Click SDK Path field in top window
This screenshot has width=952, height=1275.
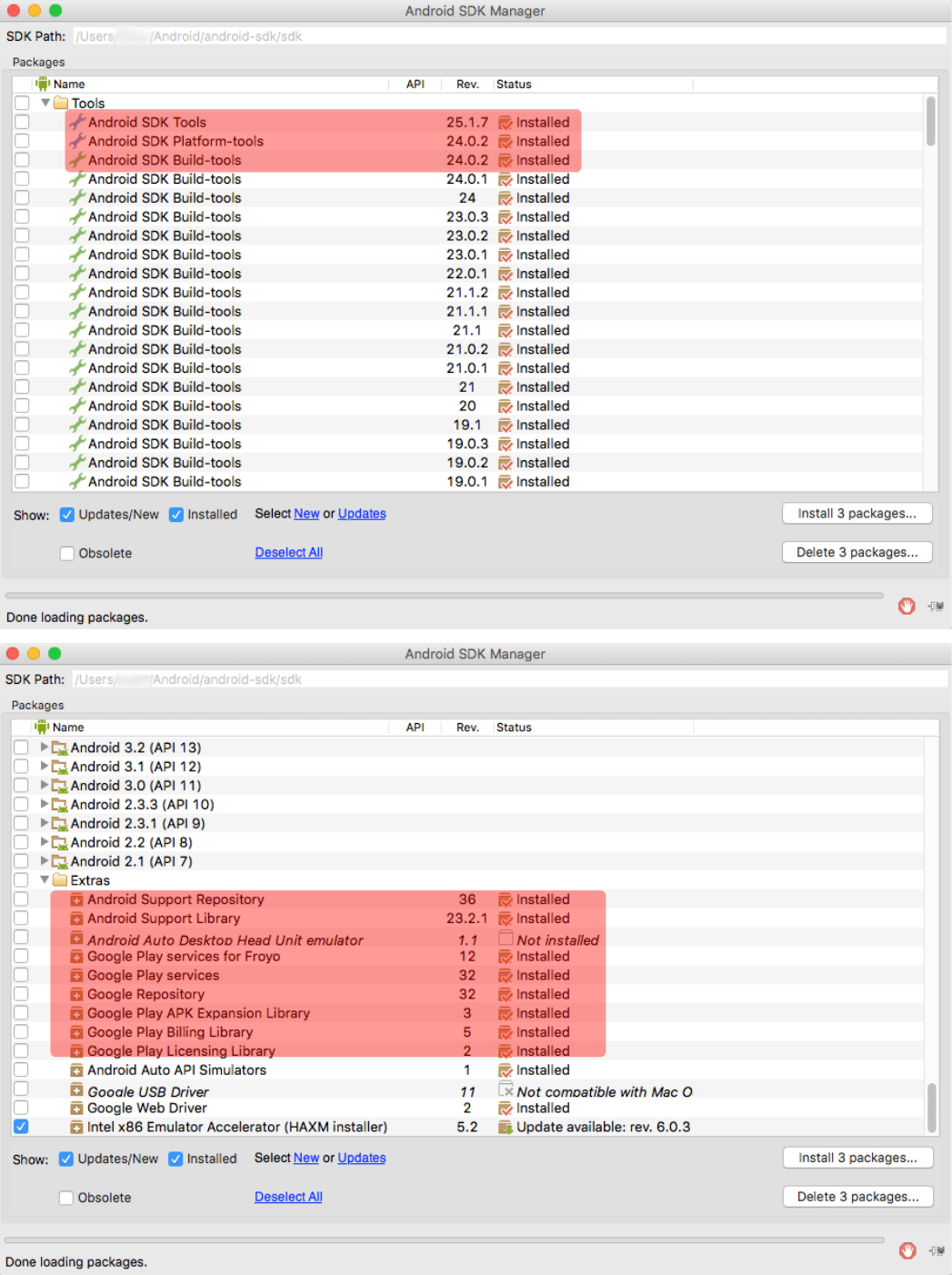point(509,36)
